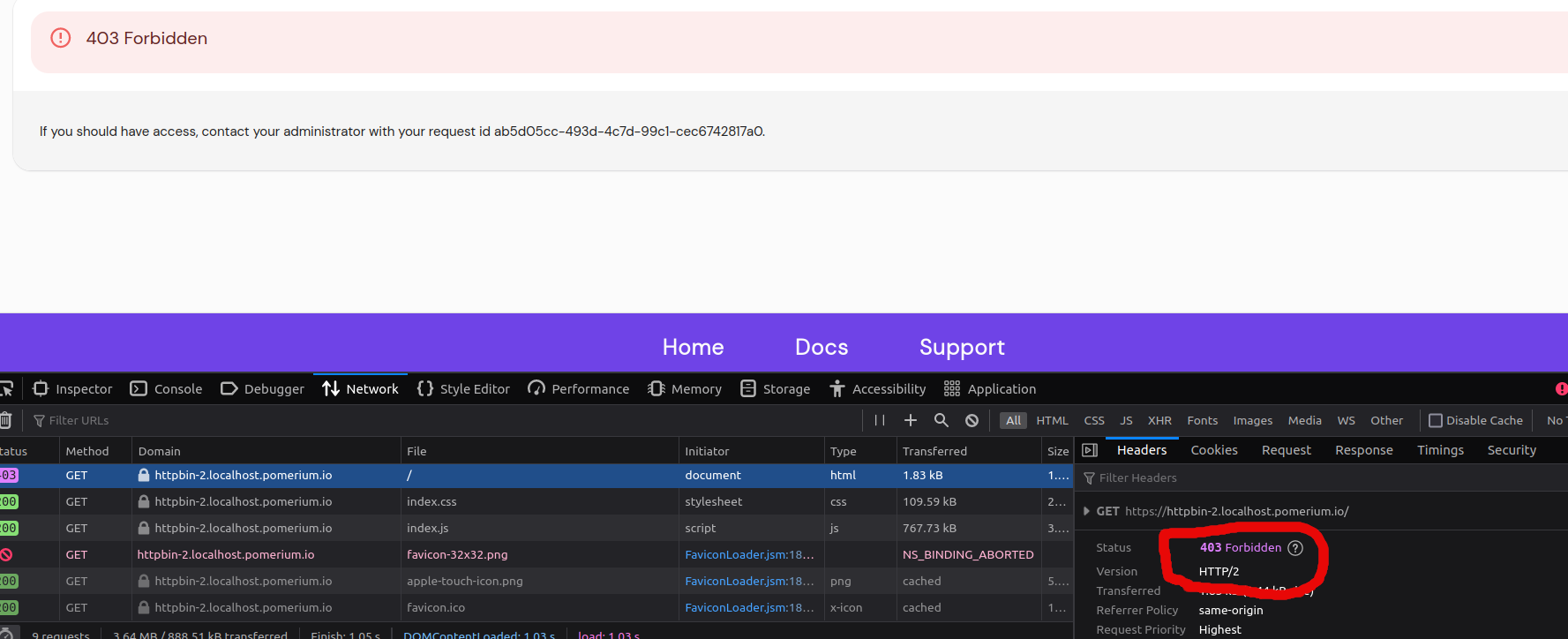Image resolution: width=1568 pixels, height=639 pixels.
Task: Click the plus icon to add a request
Action: [911, 420]
